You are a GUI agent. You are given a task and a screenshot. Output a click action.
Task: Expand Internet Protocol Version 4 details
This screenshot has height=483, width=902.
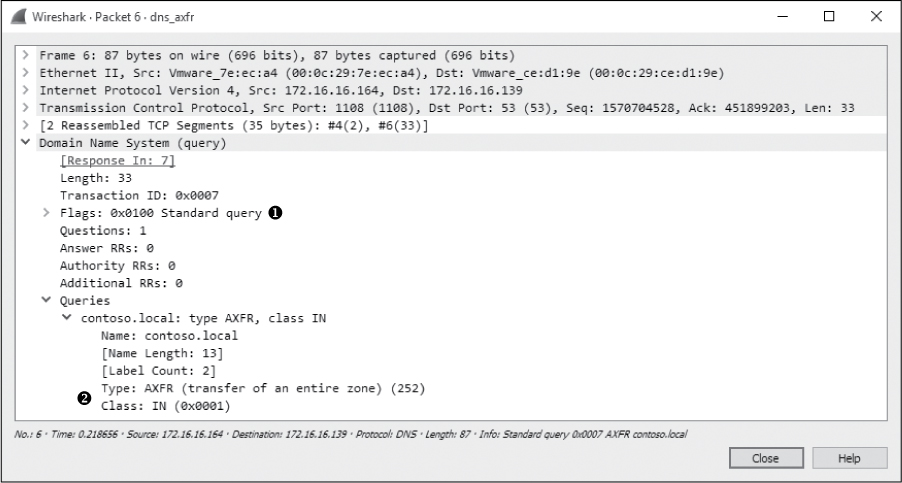point(27,91)
